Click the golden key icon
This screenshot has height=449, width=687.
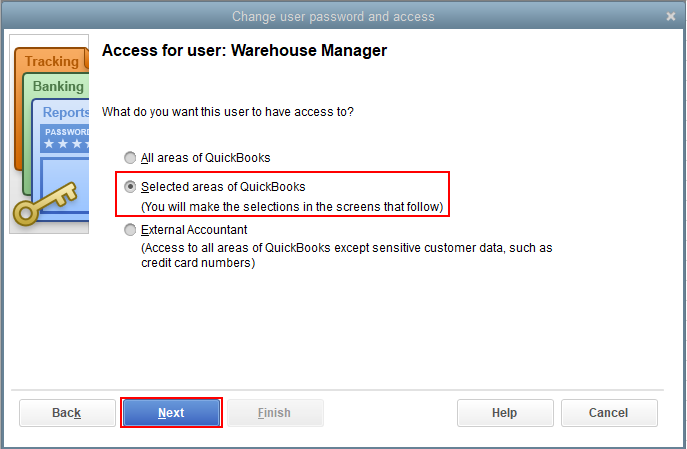[40, 204]
